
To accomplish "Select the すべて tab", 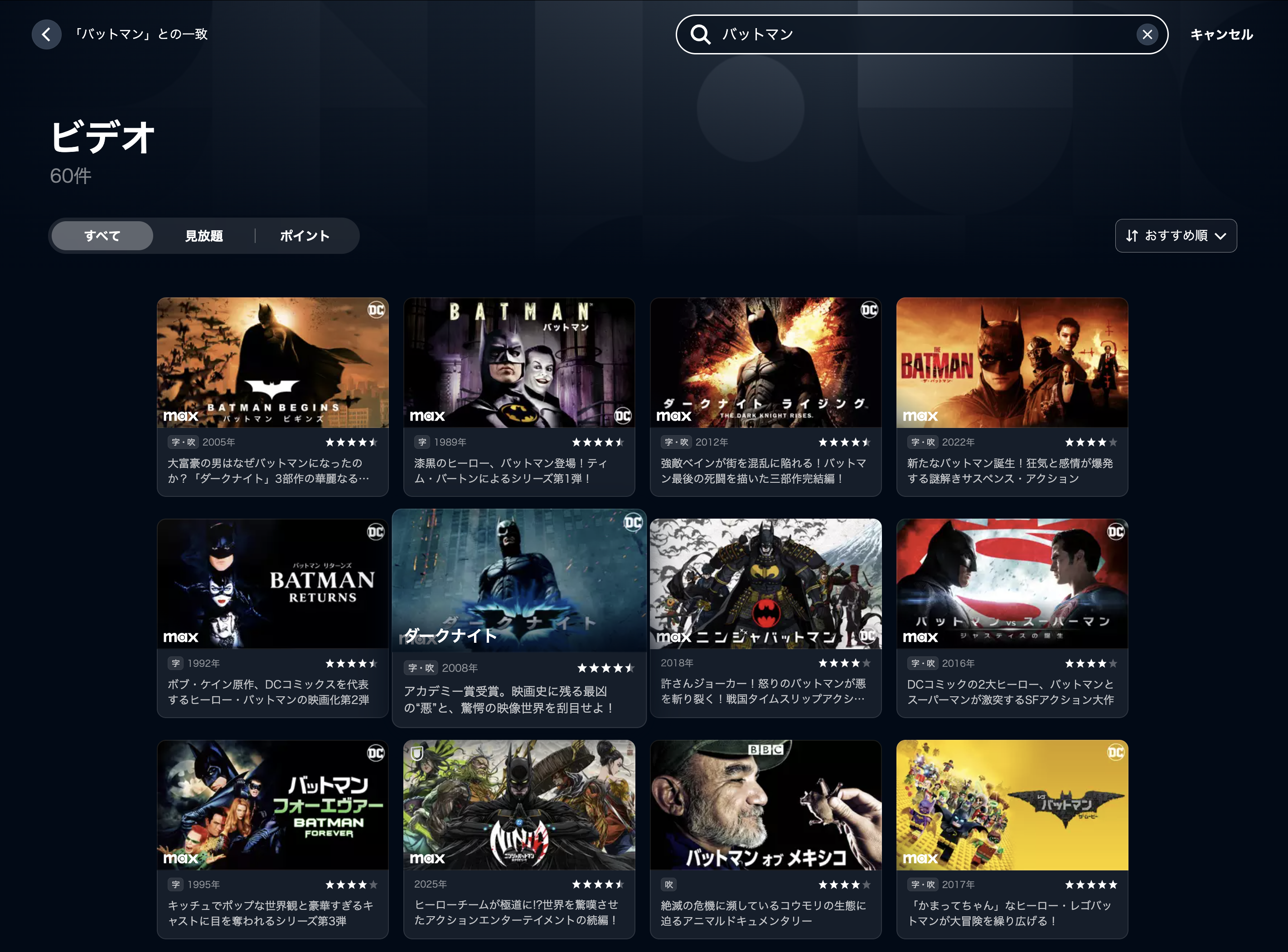I will click(x=102, y=236).
